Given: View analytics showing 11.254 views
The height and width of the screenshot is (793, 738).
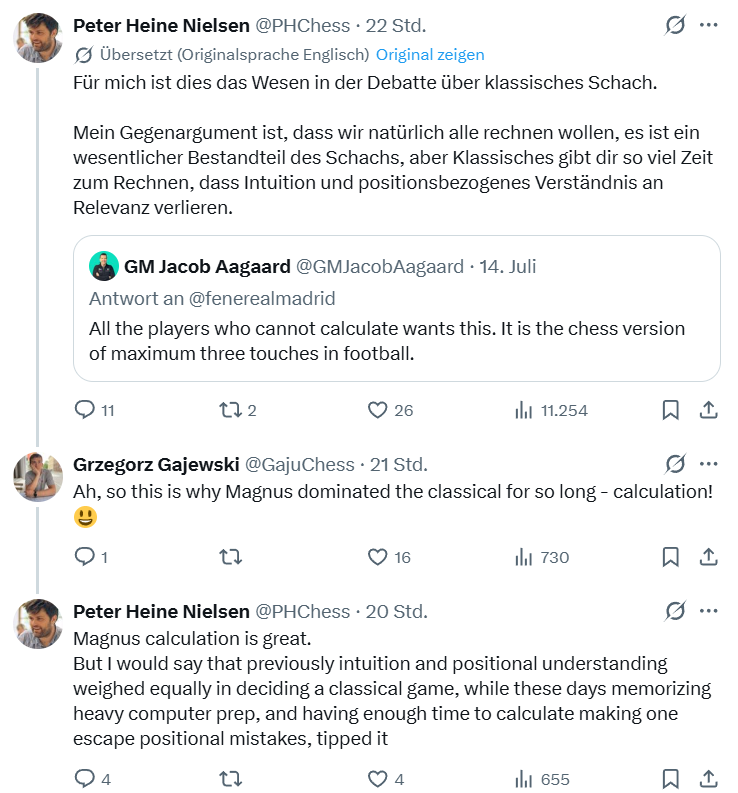Looking at the screenshot, I should (551, 410).
